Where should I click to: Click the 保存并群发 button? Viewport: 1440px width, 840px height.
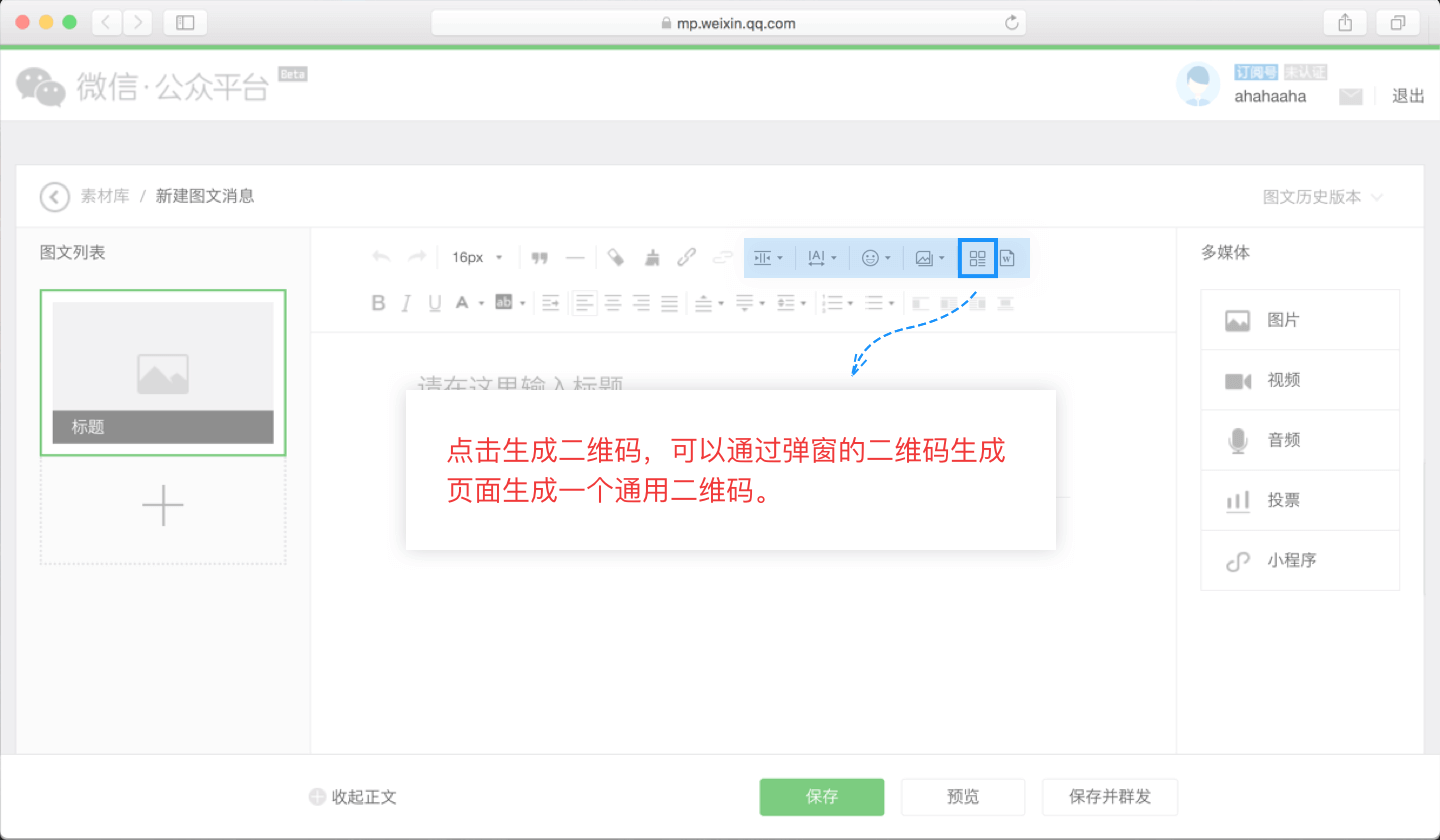[1110, 797]
